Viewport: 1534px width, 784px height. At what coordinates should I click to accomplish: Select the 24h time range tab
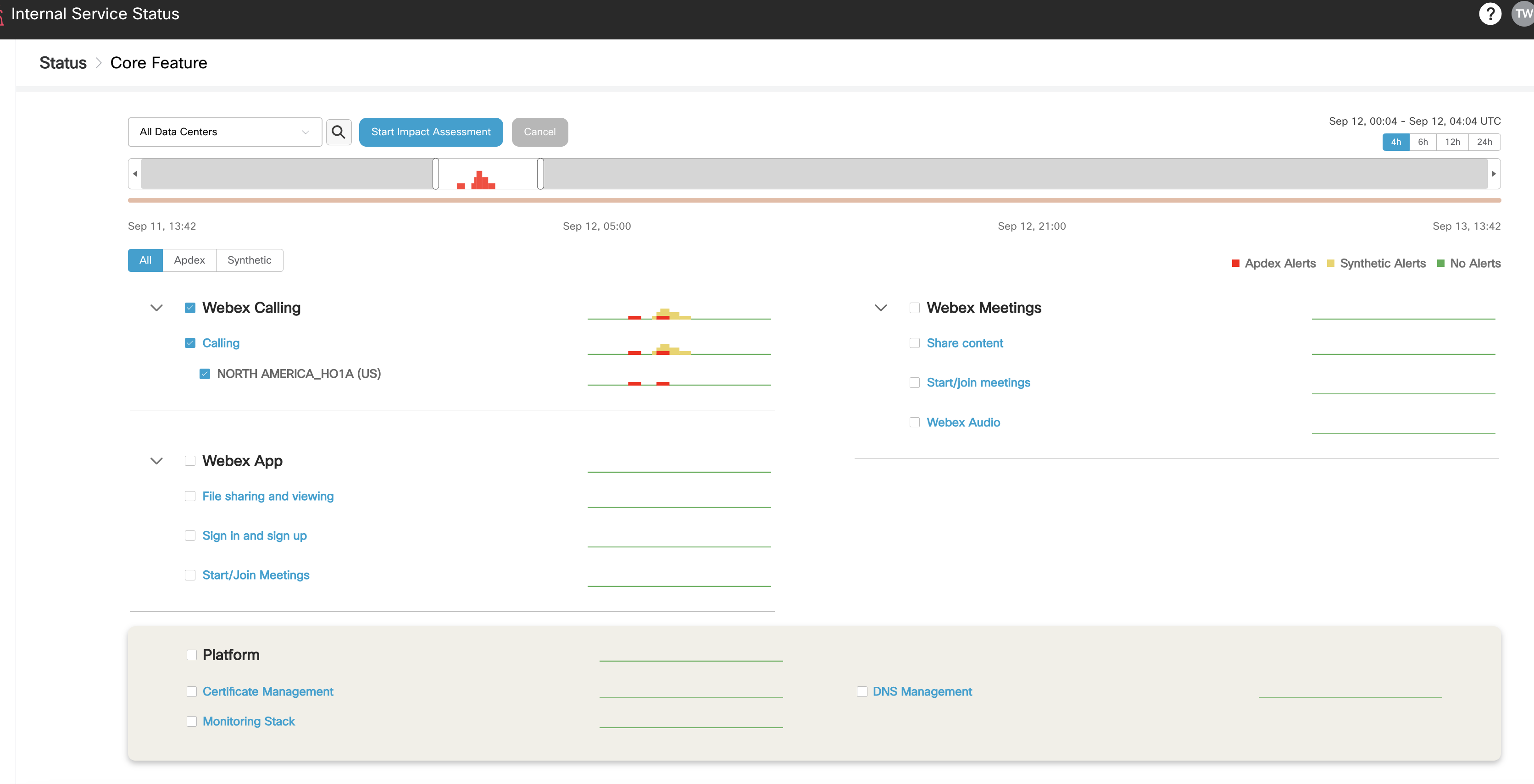[x=1484, y=142]
